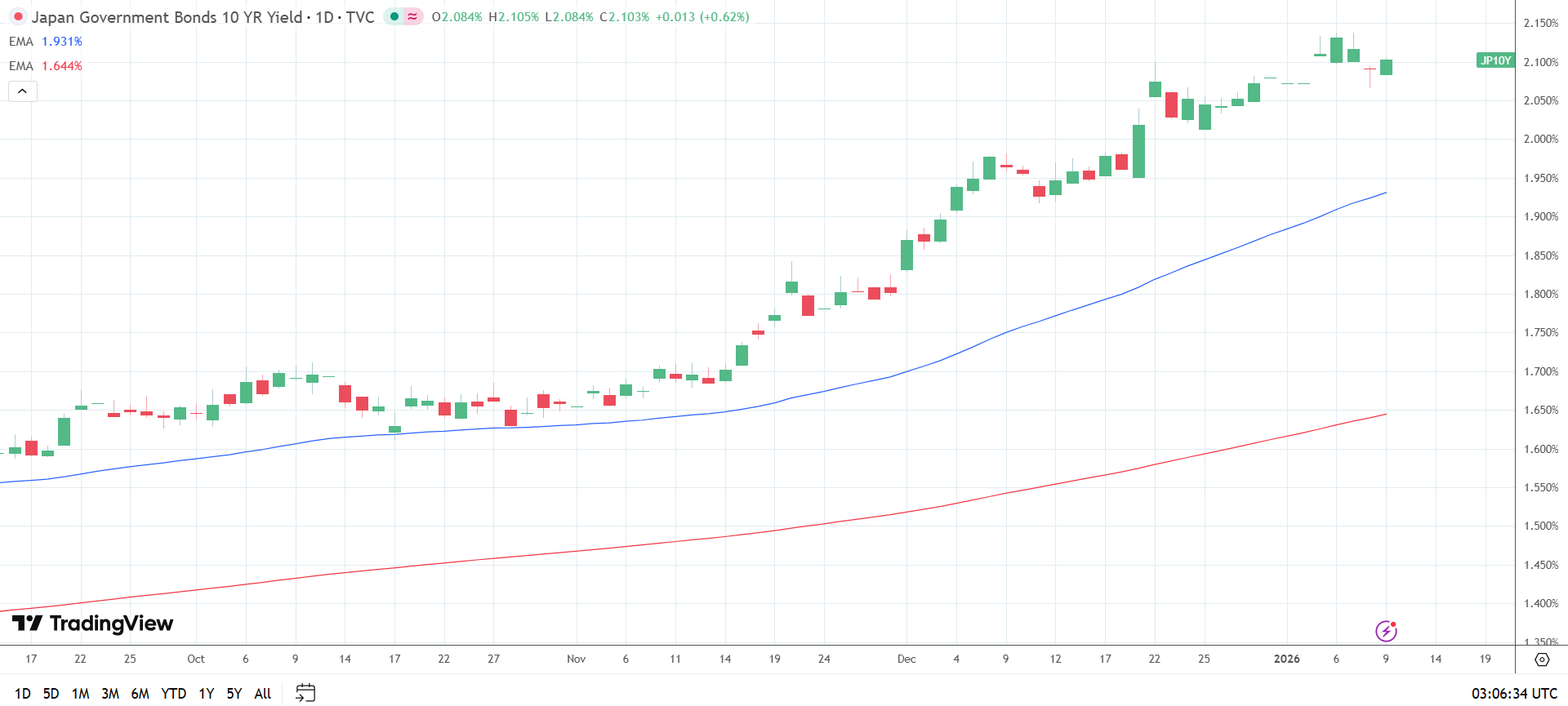The image size is (1568, 706).
Task: Select the red EMA 1.644% legend
Action: [46, 66]
